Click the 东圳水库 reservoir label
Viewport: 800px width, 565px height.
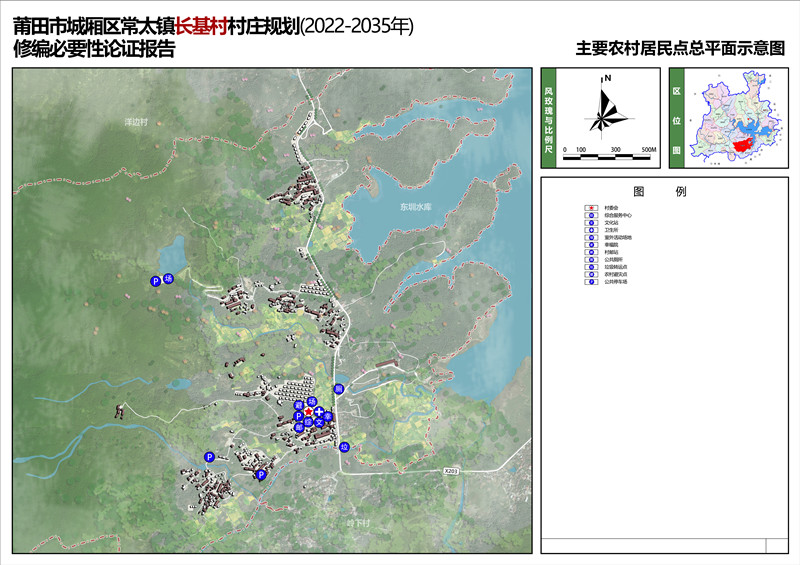point(414,208)
